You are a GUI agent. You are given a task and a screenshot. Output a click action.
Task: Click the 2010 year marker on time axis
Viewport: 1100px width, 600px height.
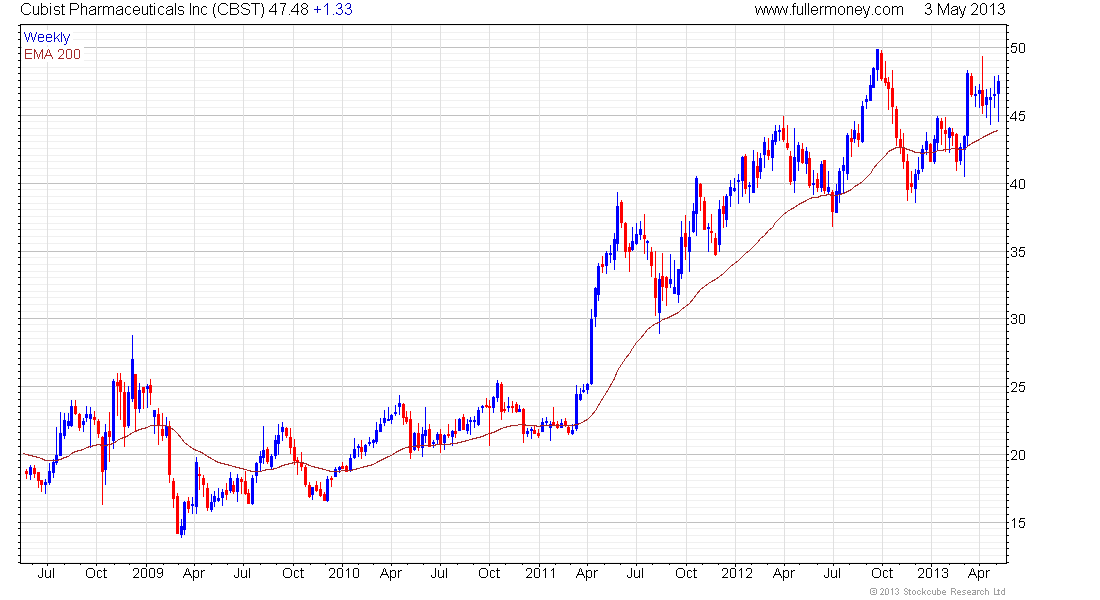(343, 574)
